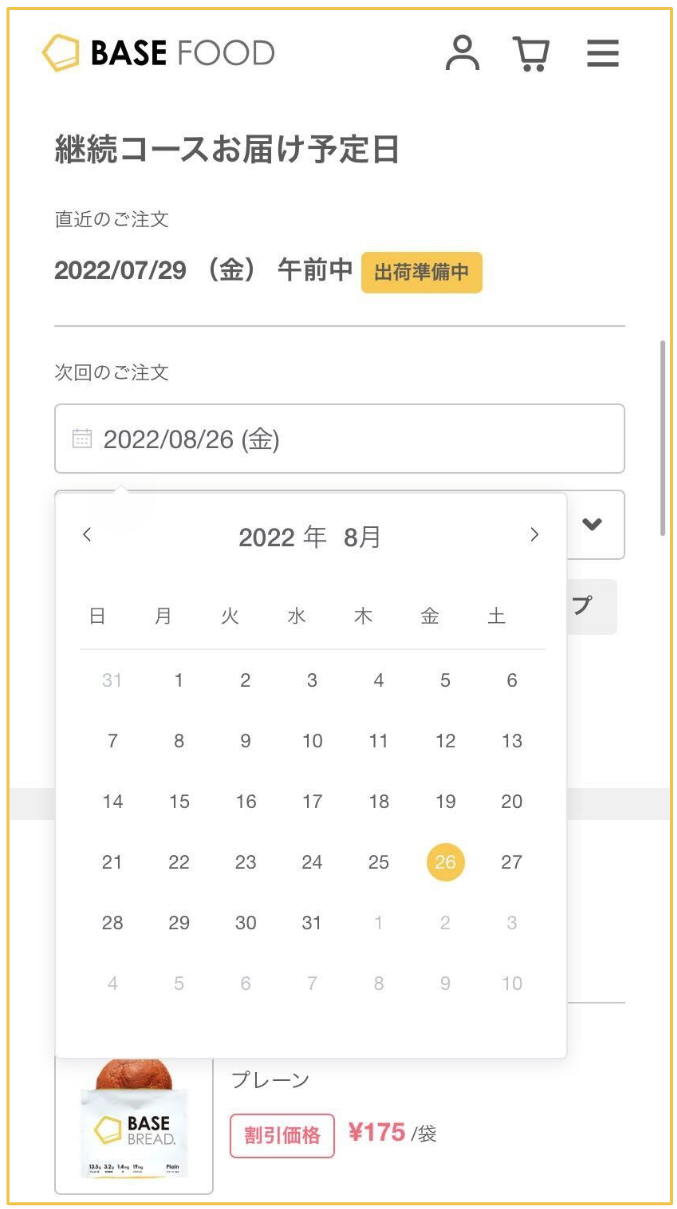Click the partially hidden プ button
Screen dimensions: 677x1209
click(592, 607)
